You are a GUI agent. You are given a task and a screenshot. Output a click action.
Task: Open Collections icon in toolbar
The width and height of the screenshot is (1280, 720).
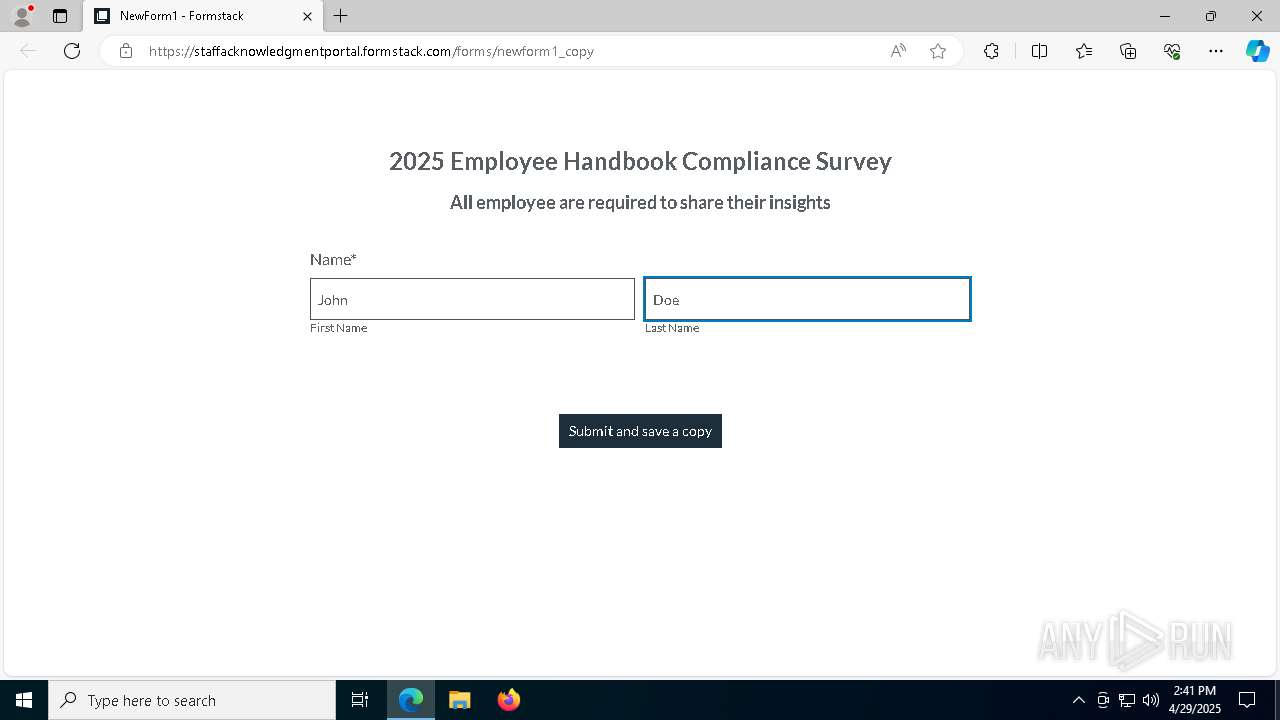(x=1128, y=51)
